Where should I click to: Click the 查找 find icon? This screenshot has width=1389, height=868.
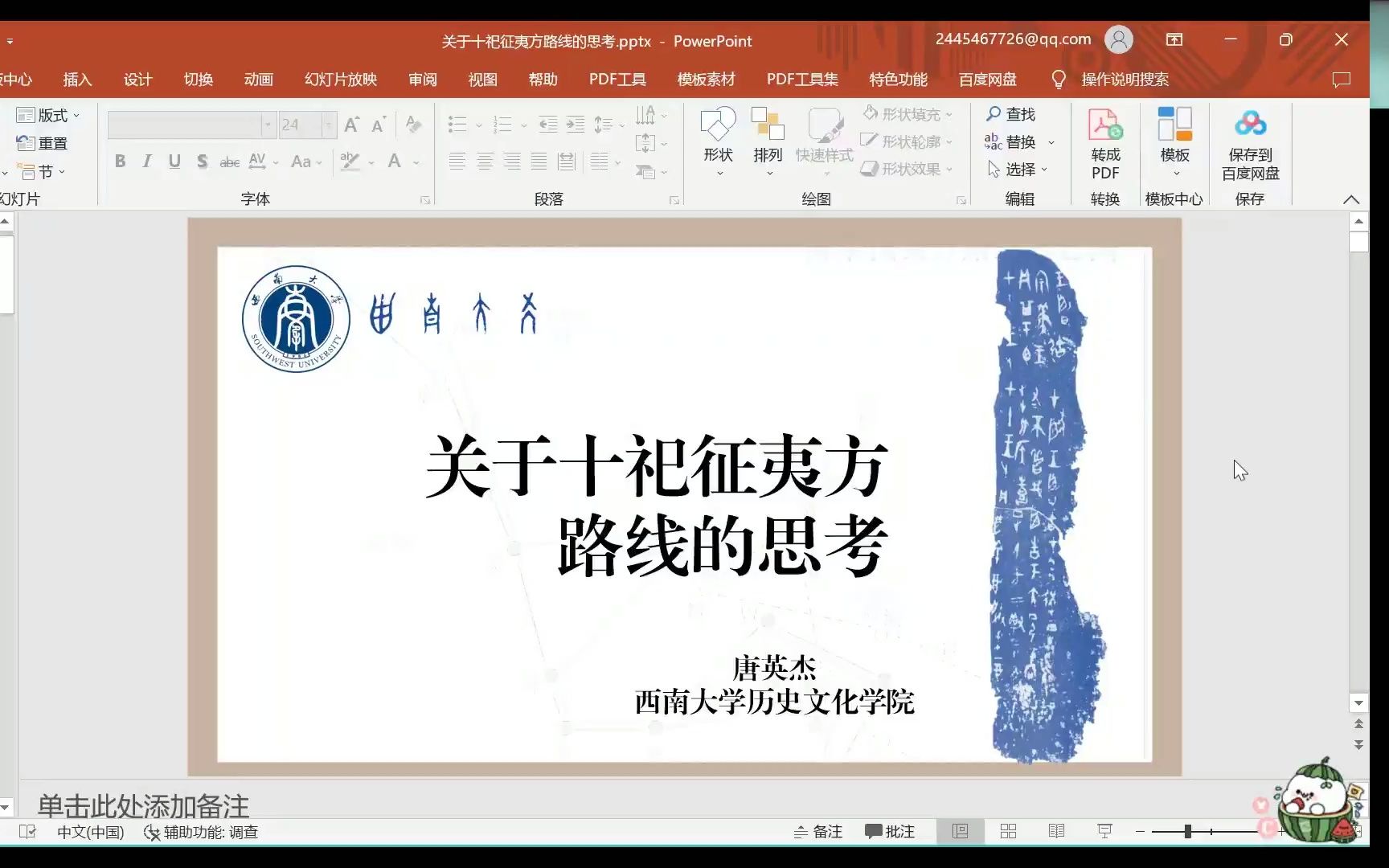(x=1010, y=114)
